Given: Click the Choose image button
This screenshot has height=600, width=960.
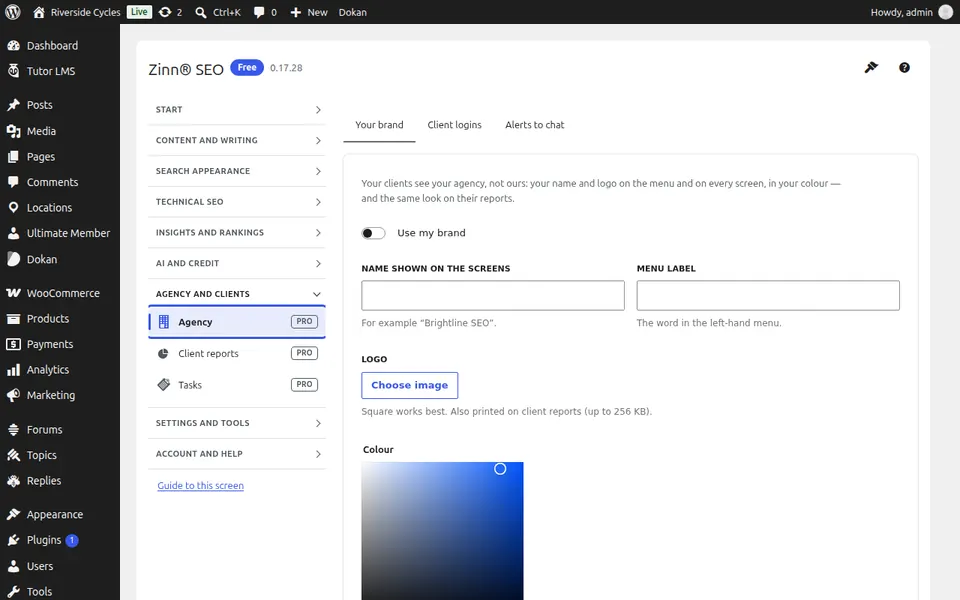Looking at the screenshot, I should click(410, 385).
